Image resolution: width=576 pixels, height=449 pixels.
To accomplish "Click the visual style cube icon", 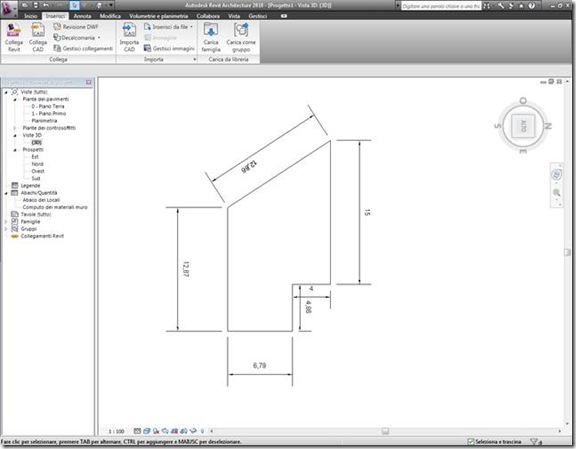I will click(147, 431).
